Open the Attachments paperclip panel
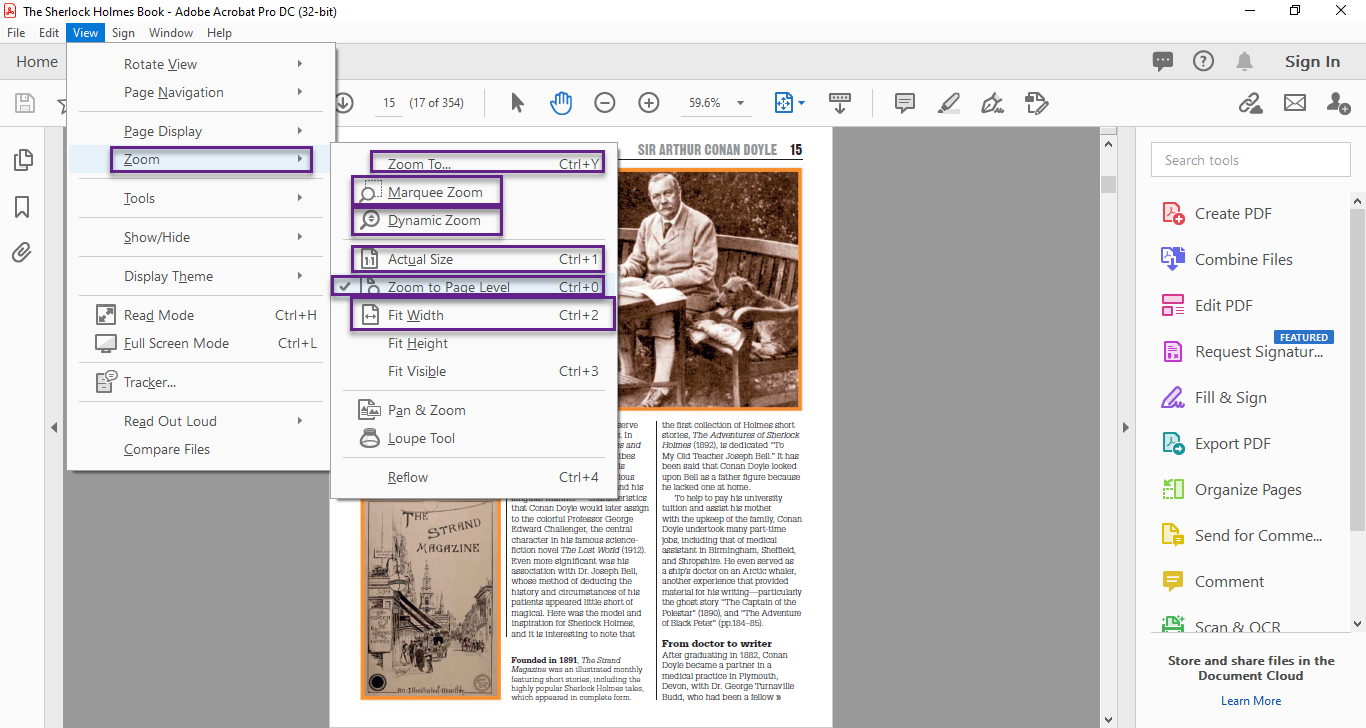Screen dimensions: 1366x728 pos(22,253)
